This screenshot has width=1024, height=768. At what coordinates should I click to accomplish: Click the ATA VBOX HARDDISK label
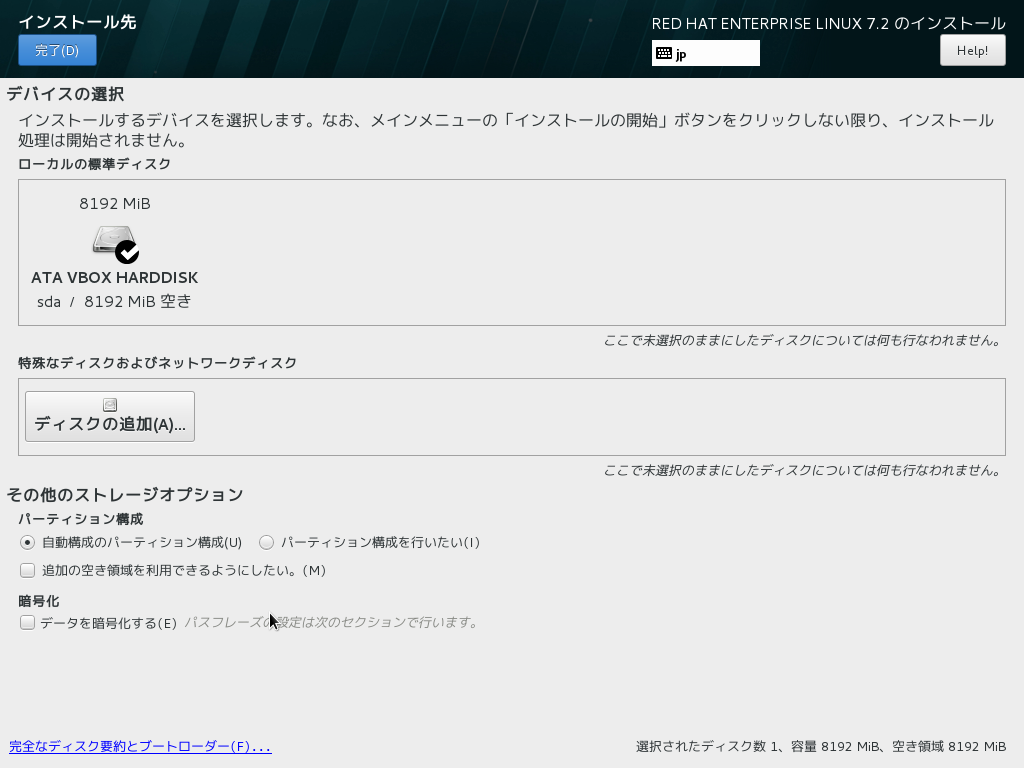(x=114, y=278)
